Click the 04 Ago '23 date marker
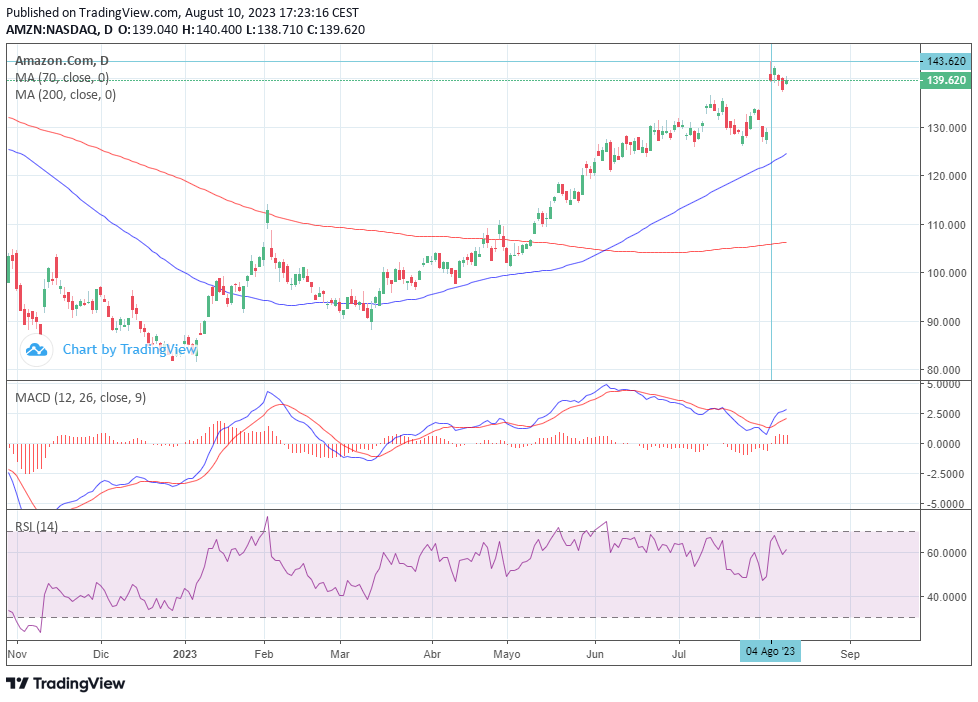978x702 pixels. pos(770,651)
